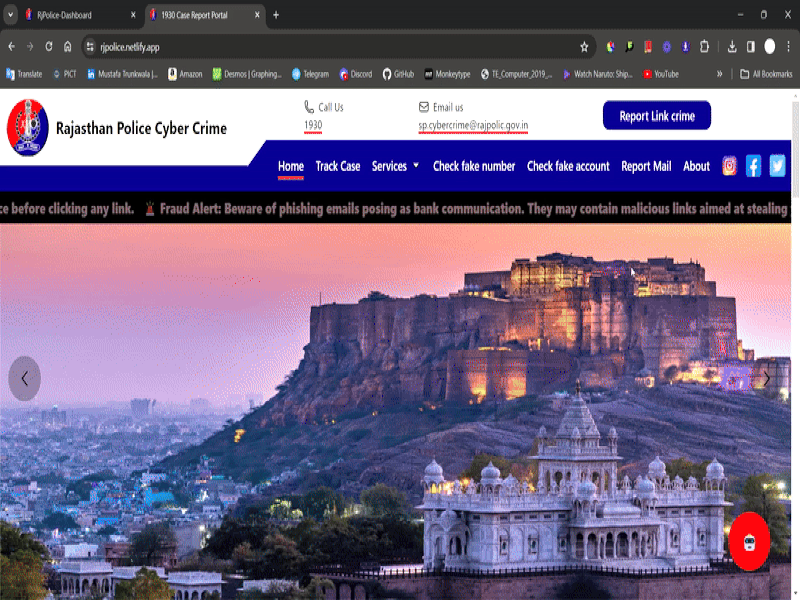Open the red chatbot assistant icon

(x=749, y=541)
